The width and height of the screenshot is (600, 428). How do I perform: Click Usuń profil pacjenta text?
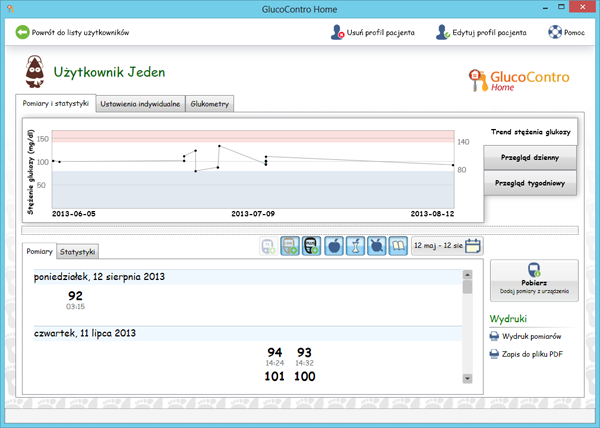coord(381,33)
